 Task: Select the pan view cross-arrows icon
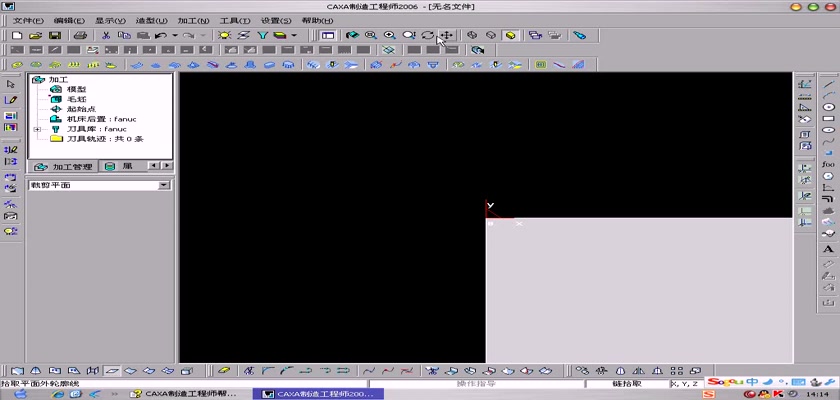click(x=447, y=35)
